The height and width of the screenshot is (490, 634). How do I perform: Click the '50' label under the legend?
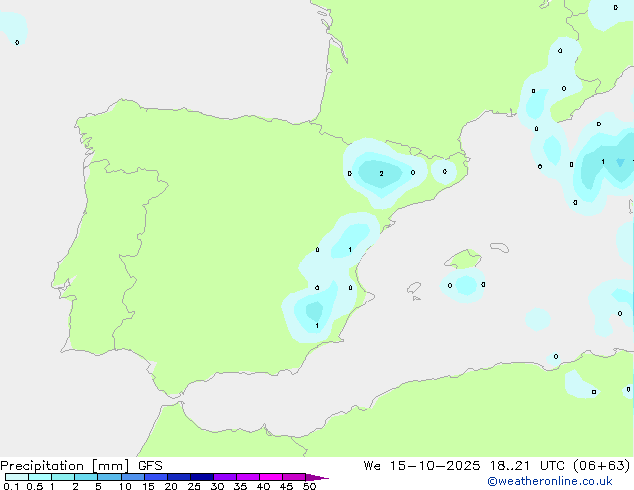pyautogui.click(x=309, y=486)
